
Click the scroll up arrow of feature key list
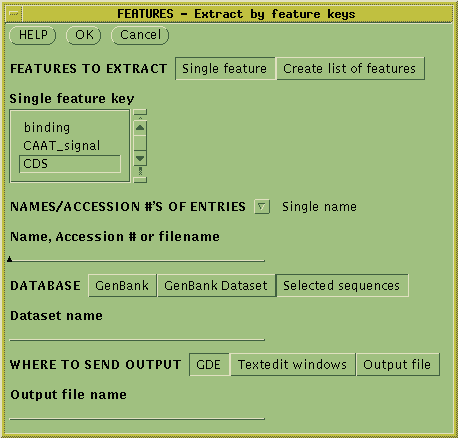[140, 128]
